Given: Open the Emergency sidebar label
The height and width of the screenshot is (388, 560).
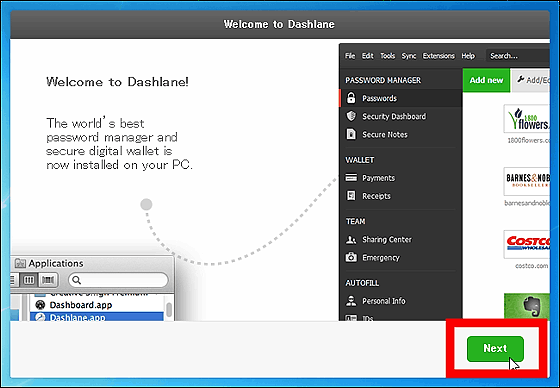Looking at the screenshot, I should click(381, 258).
